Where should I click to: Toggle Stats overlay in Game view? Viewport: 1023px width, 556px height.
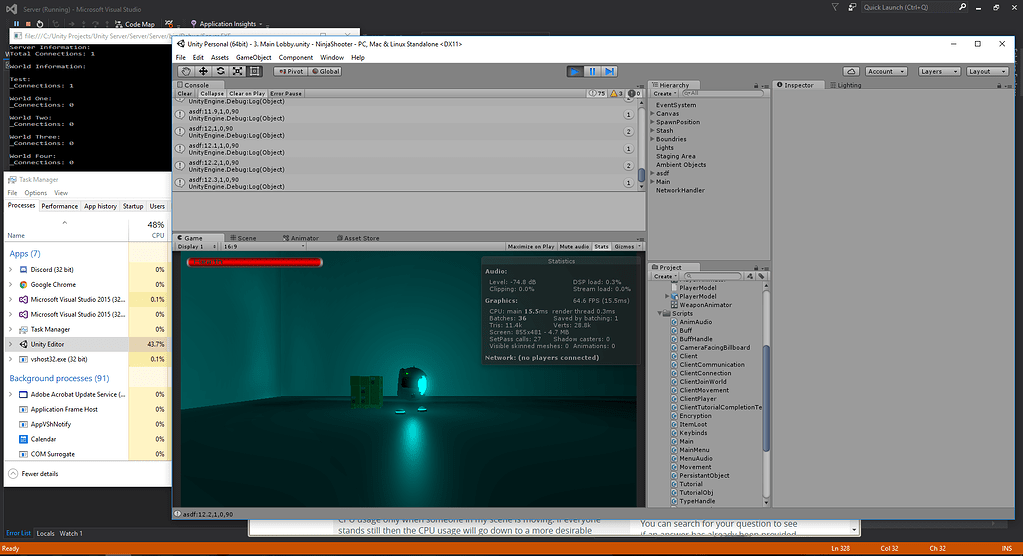pos(601,246)
